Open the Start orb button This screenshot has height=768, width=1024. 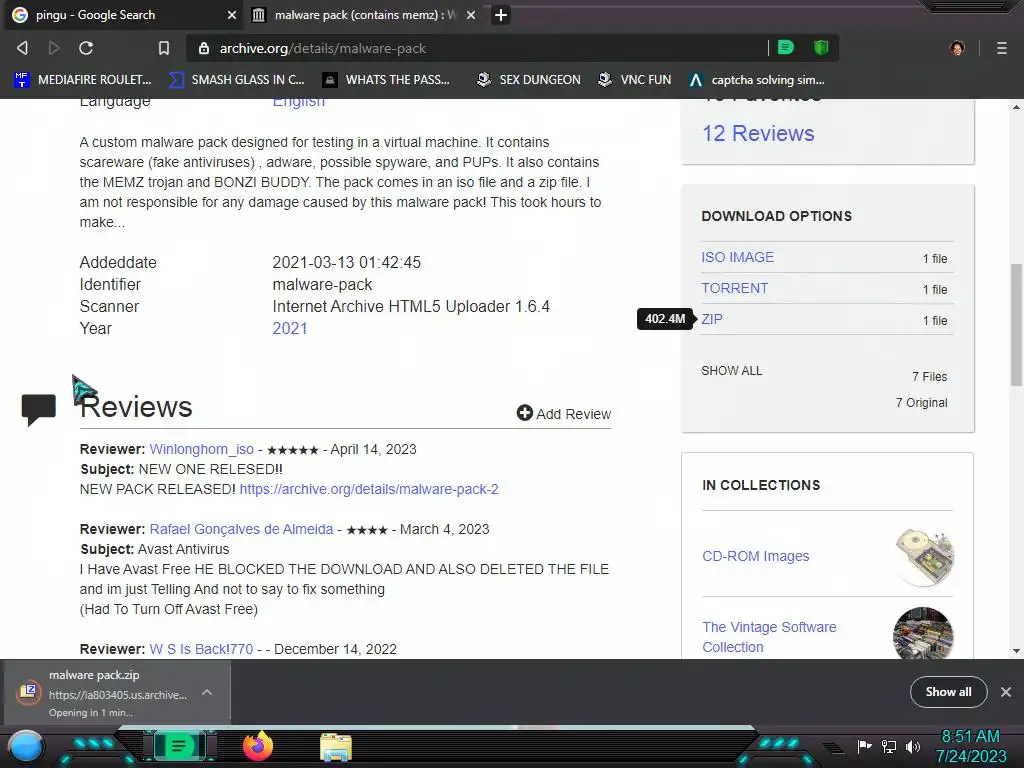pos(26,746)
